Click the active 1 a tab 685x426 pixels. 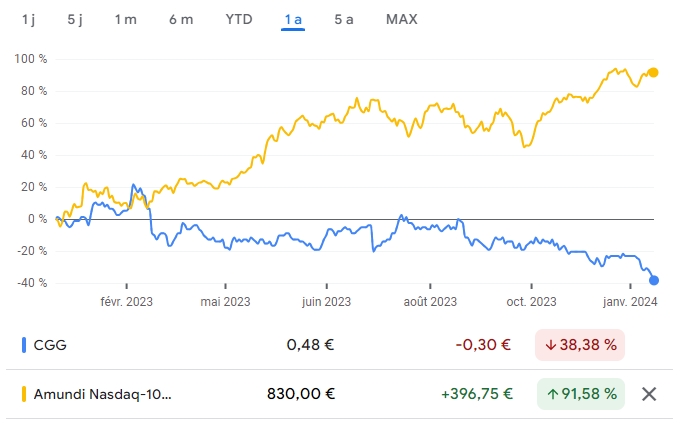[293, 20]
